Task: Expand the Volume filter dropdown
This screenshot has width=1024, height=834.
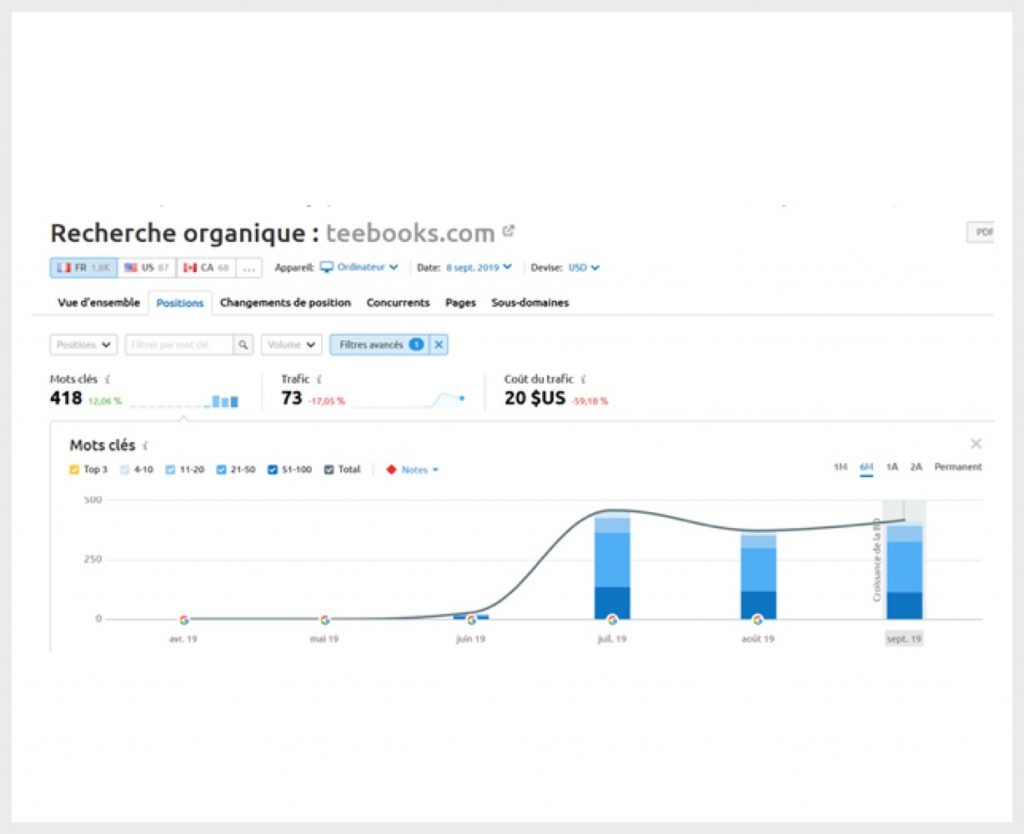Action: (x=291, y=345)
